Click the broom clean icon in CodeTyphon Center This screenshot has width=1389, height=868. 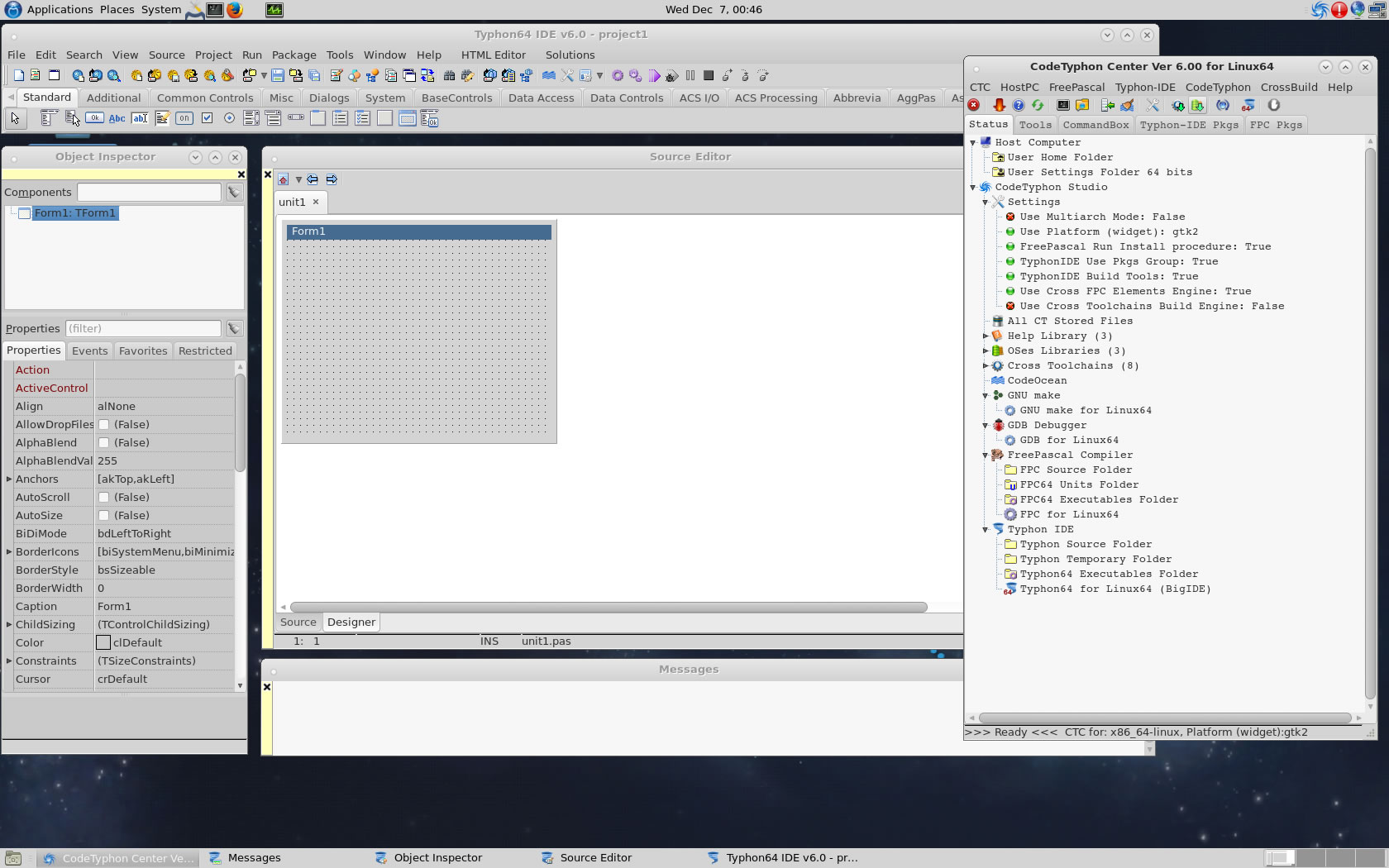click(1127, 105)
